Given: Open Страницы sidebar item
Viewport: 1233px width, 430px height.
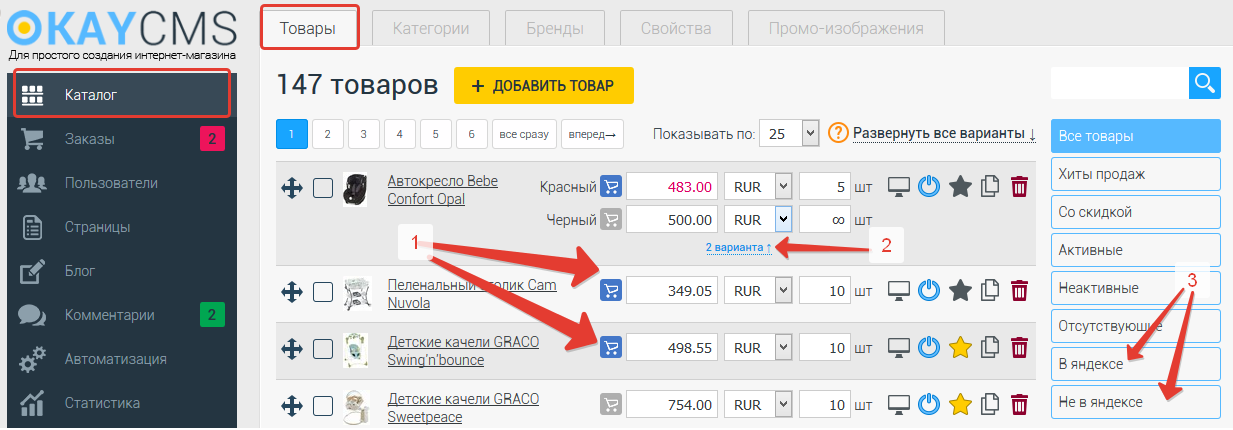Looking at the screenshot, I should 122,227.
